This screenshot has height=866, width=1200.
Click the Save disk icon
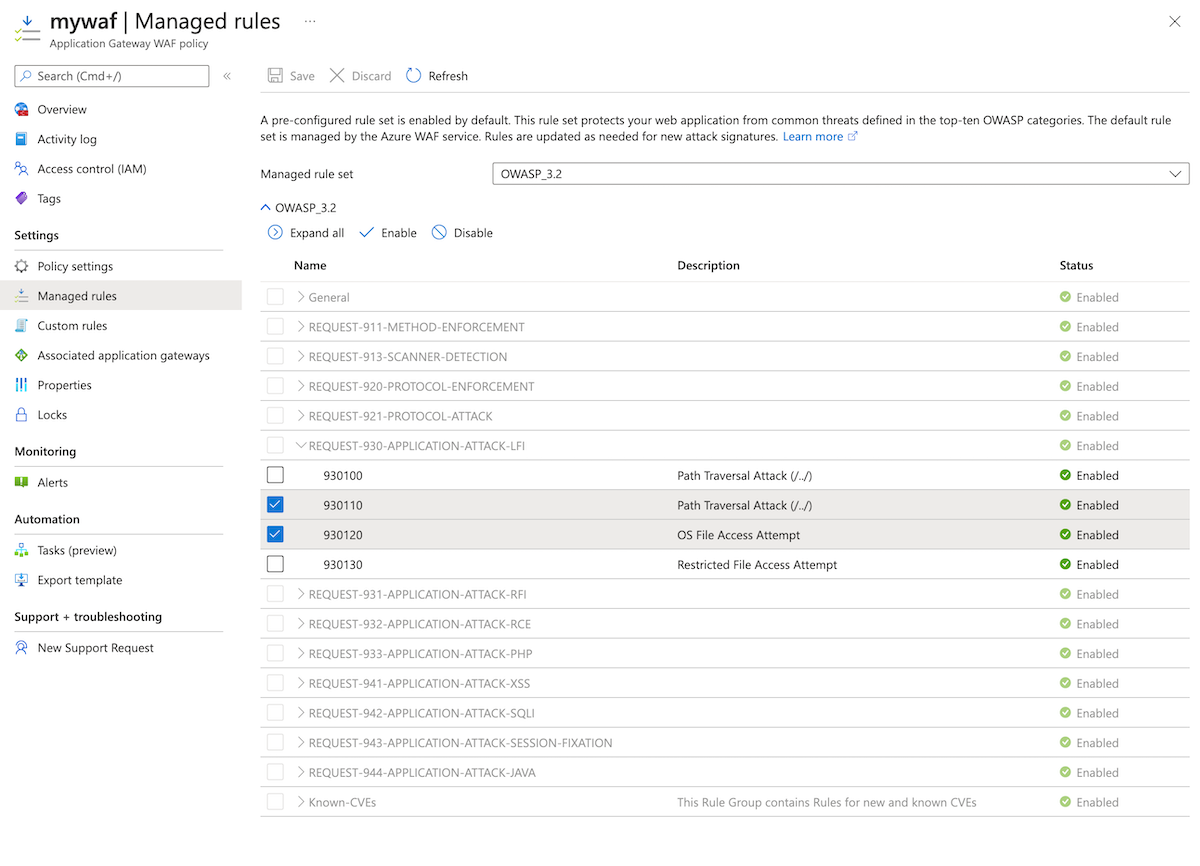[275, 76]
